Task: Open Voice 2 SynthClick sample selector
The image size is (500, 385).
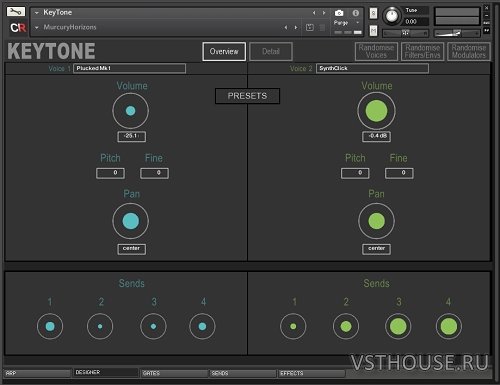Action: pos(372,68)
